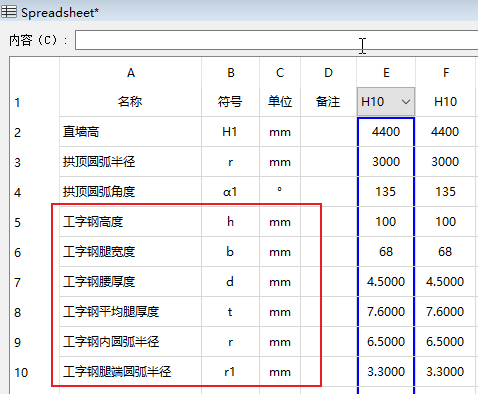
Task: Click cell 工字钢高度 in row 5
Action: coord(131,222)
